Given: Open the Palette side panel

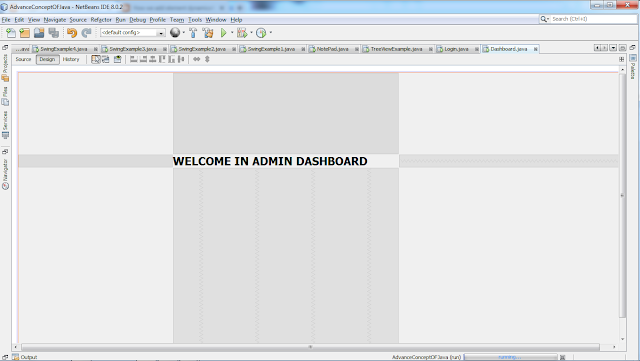Looking at the screenshot, I should pos(633,67).
